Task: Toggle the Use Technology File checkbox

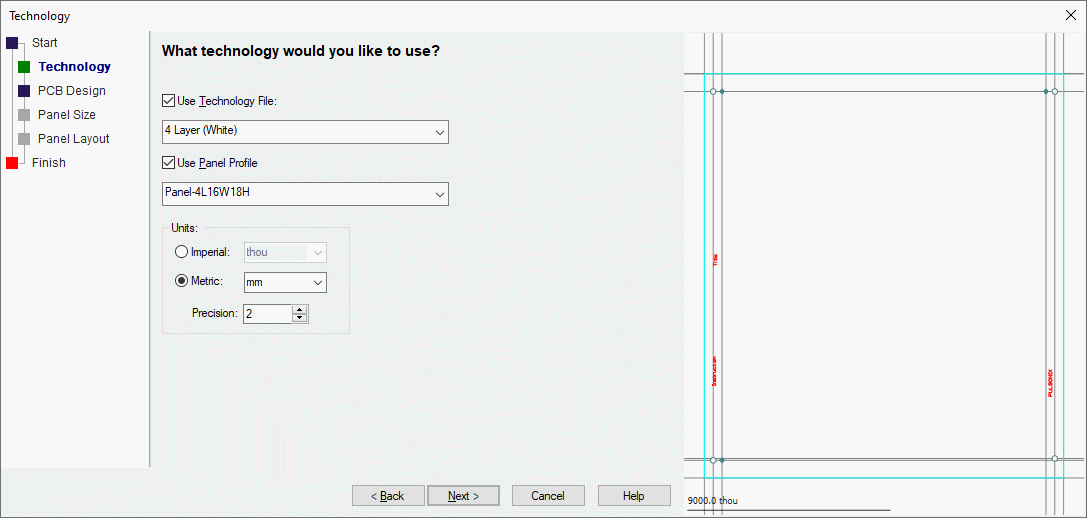Action: click(x=168, y=101)
